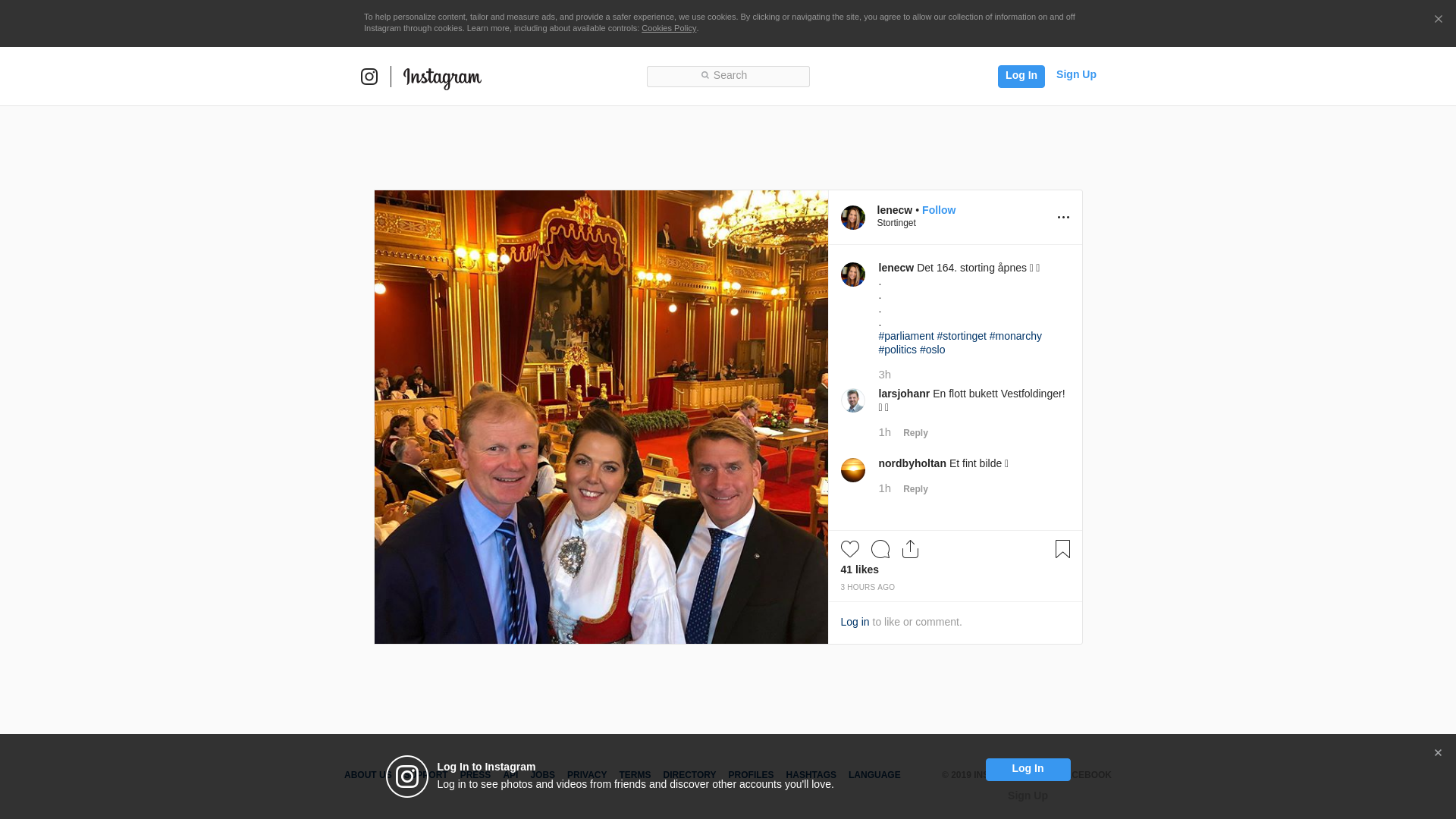Click lenecw username in post header

point(895,210)
